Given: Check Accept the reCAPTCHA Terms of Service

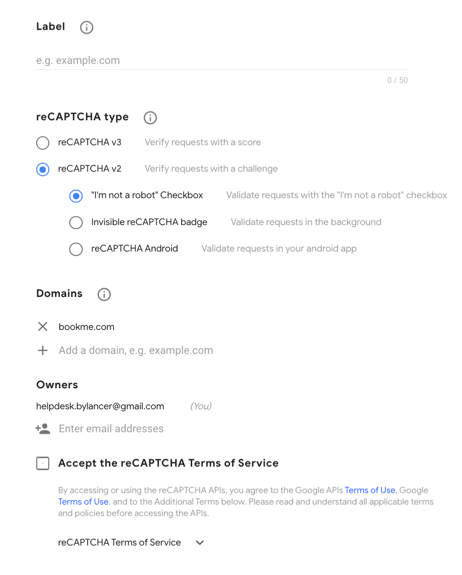Looking at the screenshot, I should coord(43,463).
